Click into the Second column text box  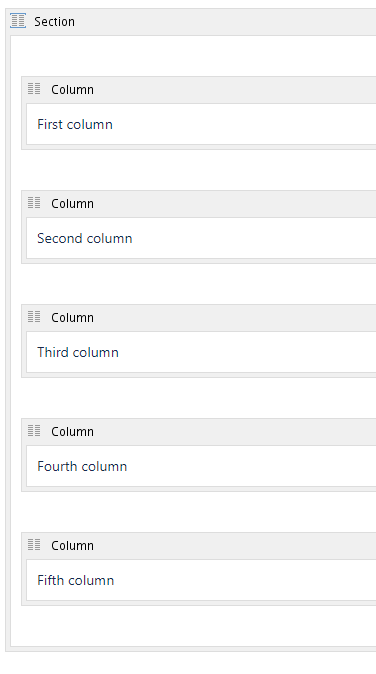pos(201,238)
